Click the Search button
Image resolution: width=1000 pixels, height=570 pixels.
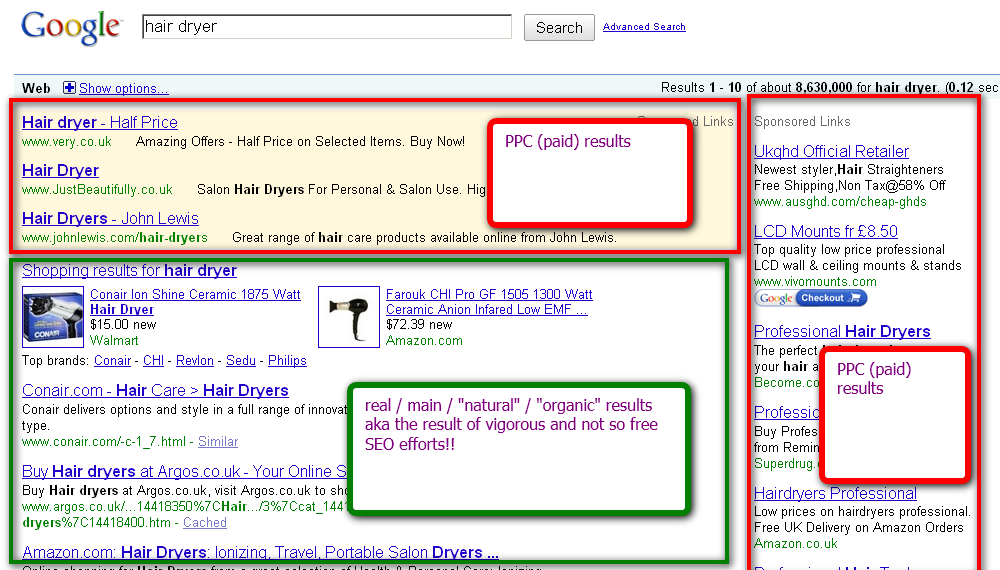pyautogui.click(x=559, y=27)
